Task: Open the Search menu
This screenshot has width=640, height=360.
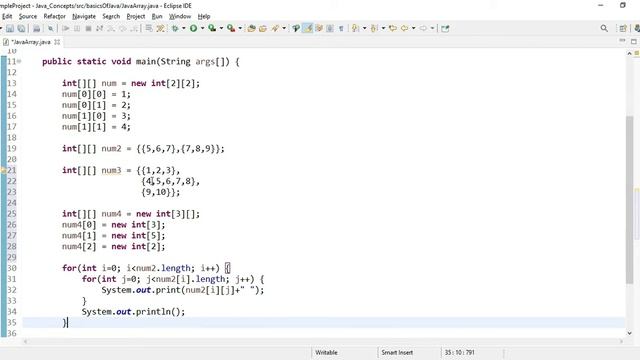Action: click(111, 16)
